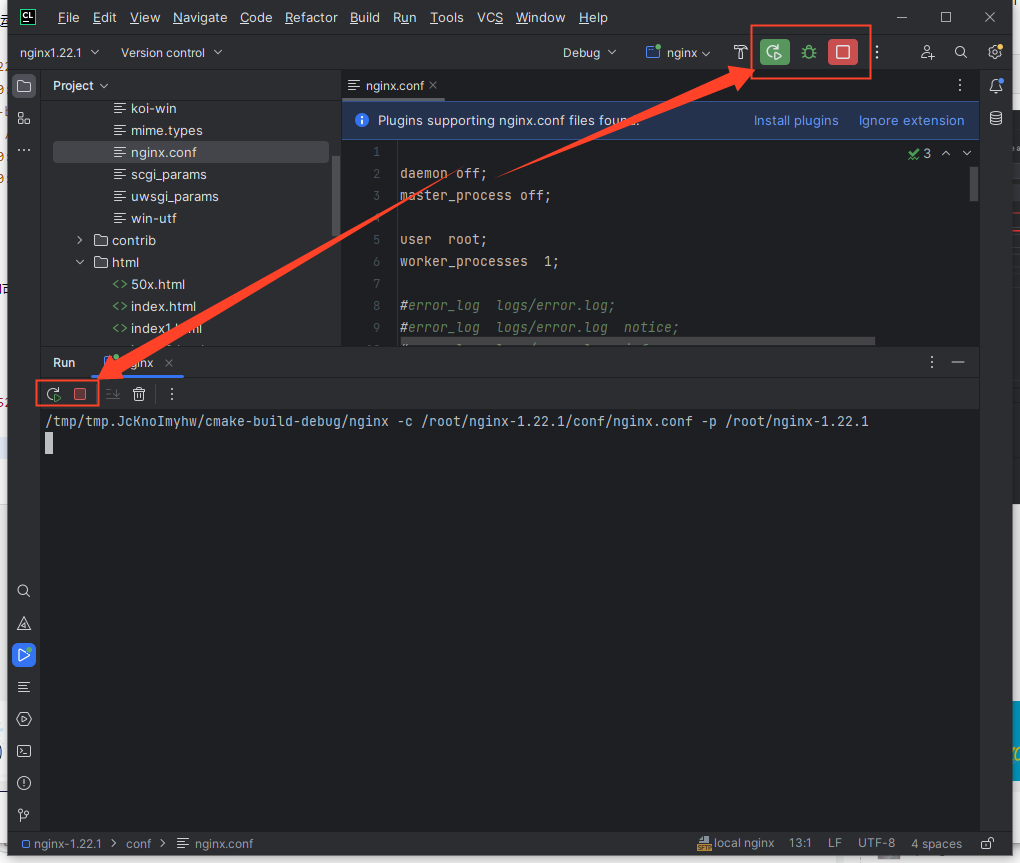Screen dimensions: 1020x863
Task: Open the nginx run configuration dropdown
Action: pos(678,53)
